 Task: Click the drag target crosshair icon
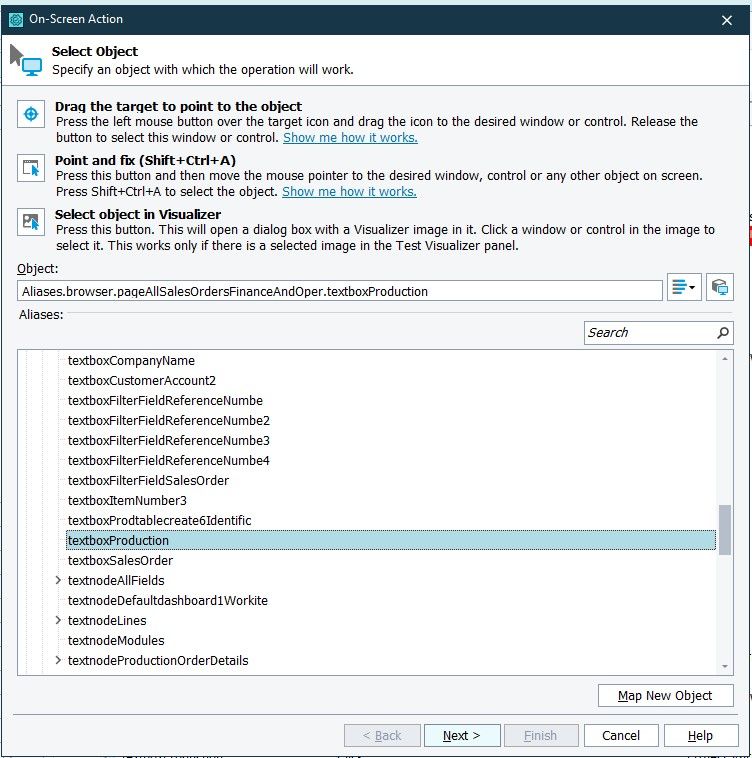(31, 114)
